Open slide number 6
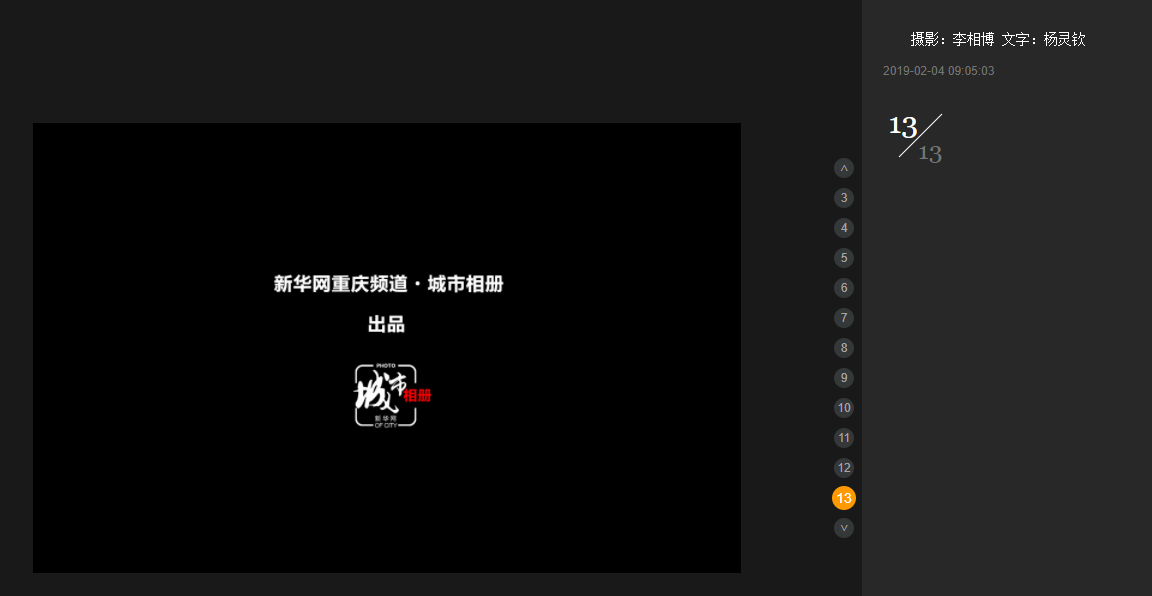The image size is (1152, 596). click(x=844, y=288)
